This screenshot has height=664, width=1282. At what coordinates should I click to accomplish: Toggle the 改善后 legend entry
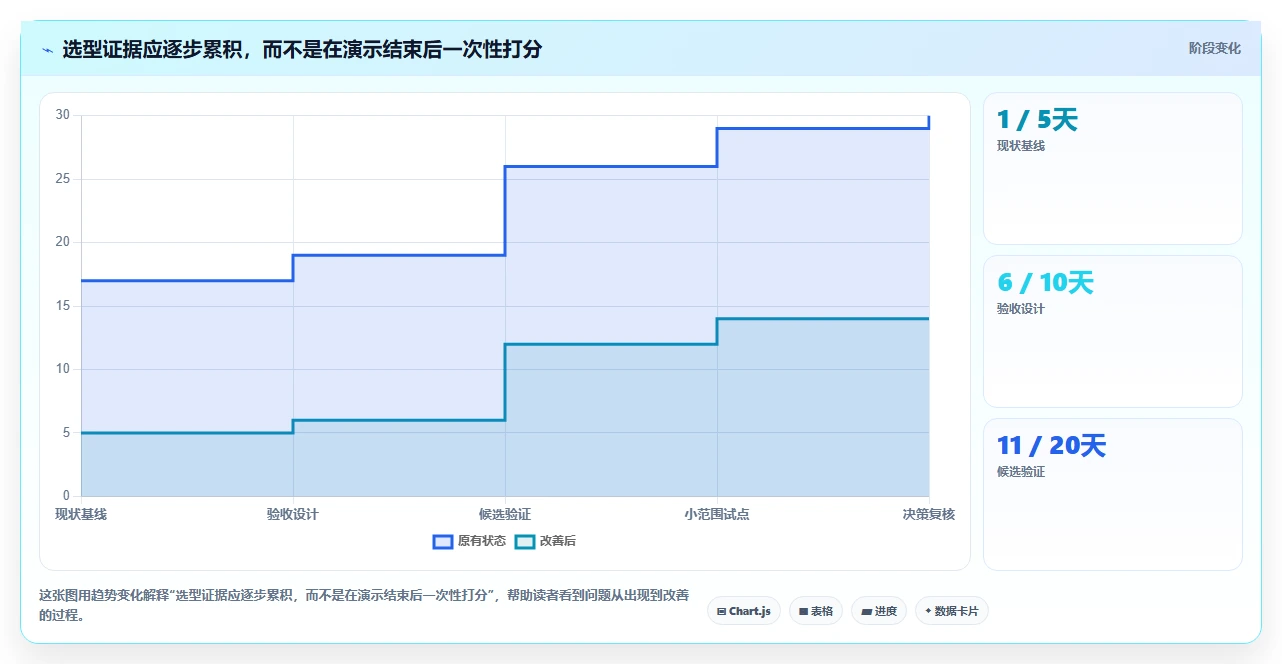point(545,541)
